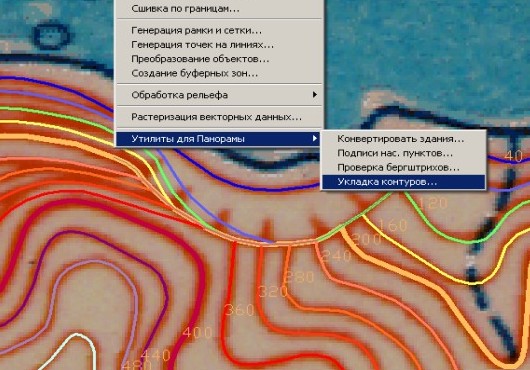Select "Подписи нас. пунктов..." submenu entry
Image resolution: width=530 pixels, height=370 pixels.
(x=403, y=153)
